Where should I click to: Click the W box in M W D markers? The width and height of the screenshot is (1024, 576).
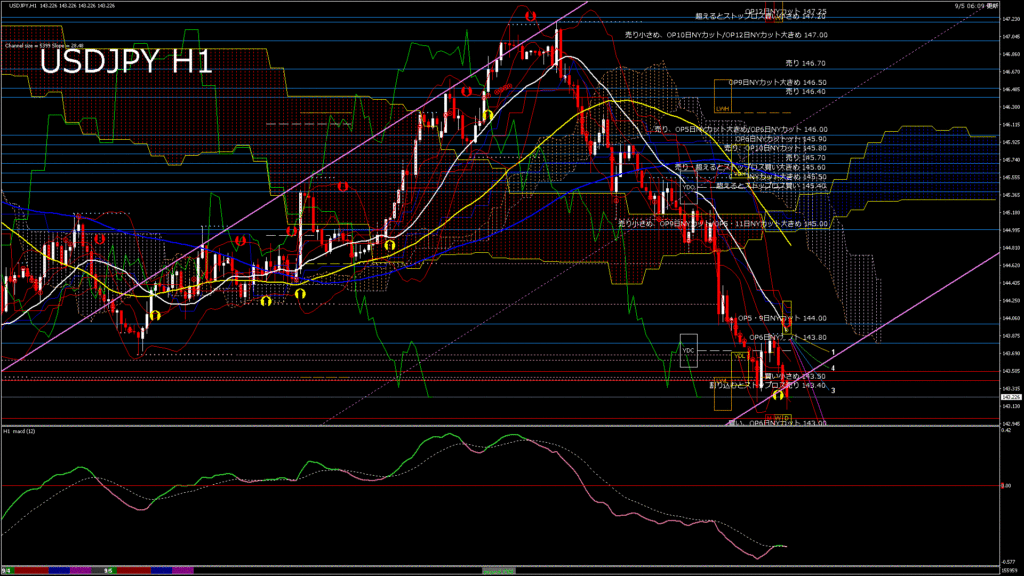[780, 418]
